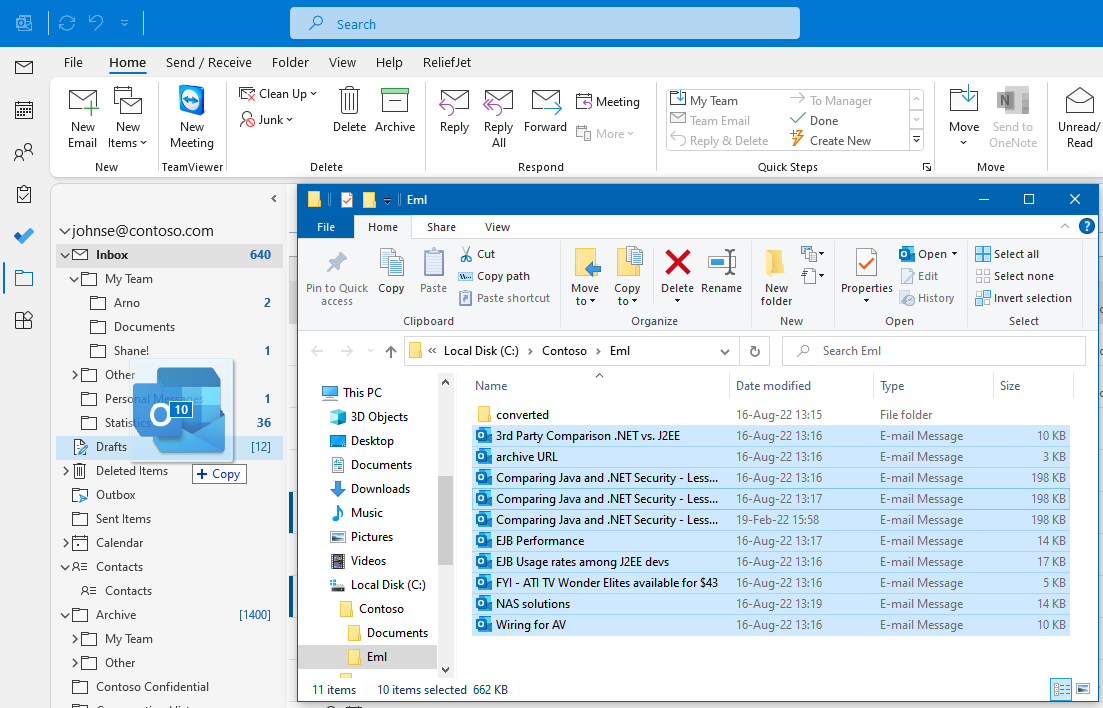This screenshot has width=1103, height=708.
Task: Expand the Quick Steps gallery
Action: coord(916,140)
